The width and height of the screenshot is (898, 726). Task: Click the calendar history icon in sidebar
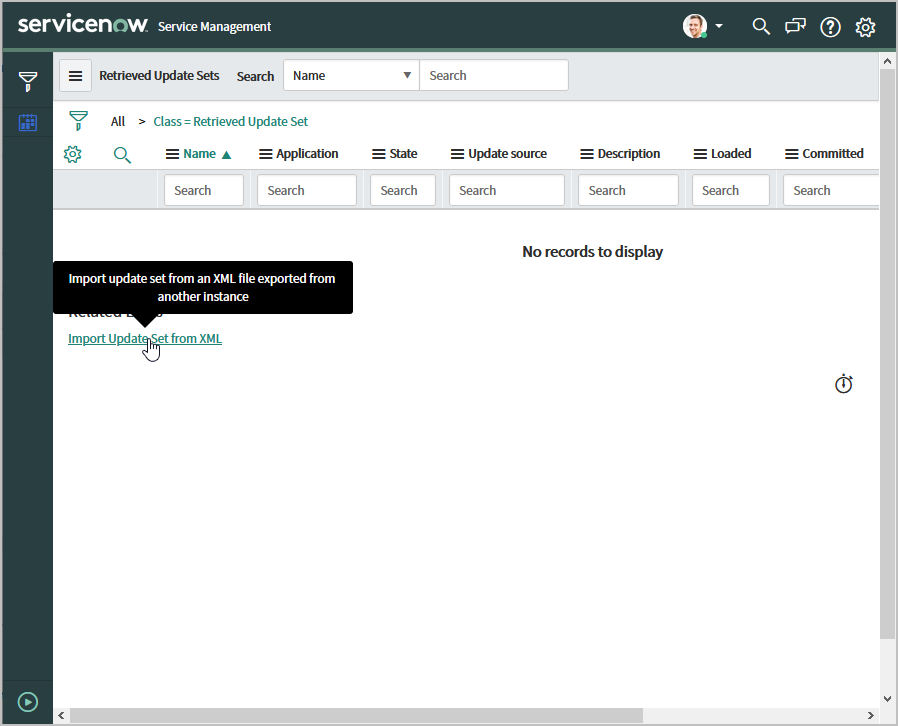pos(28,123)
